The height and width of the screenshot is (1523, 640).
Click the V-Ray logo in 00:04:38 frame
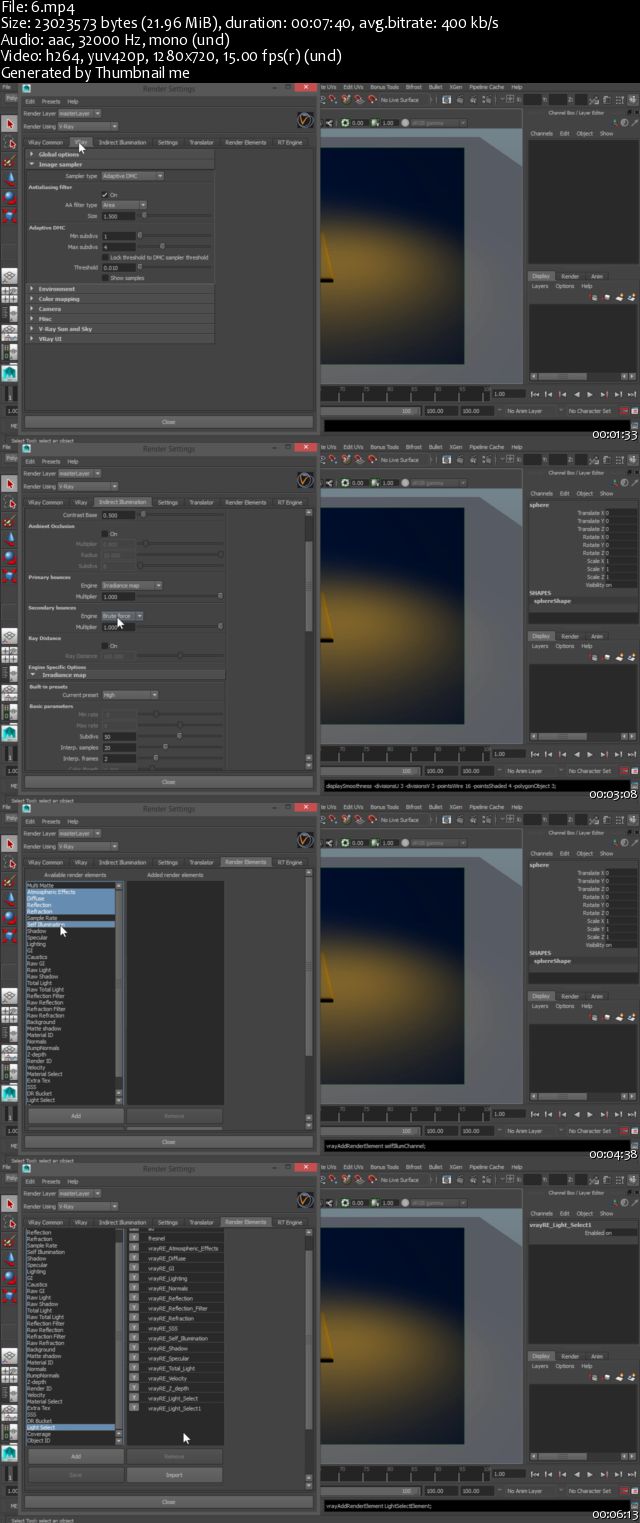click(306, 840)
